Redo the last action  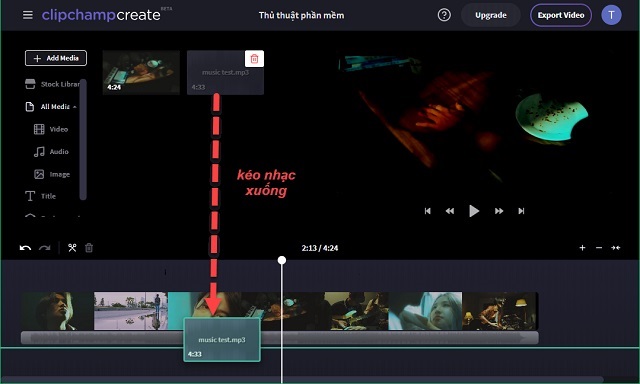(44, 248)
